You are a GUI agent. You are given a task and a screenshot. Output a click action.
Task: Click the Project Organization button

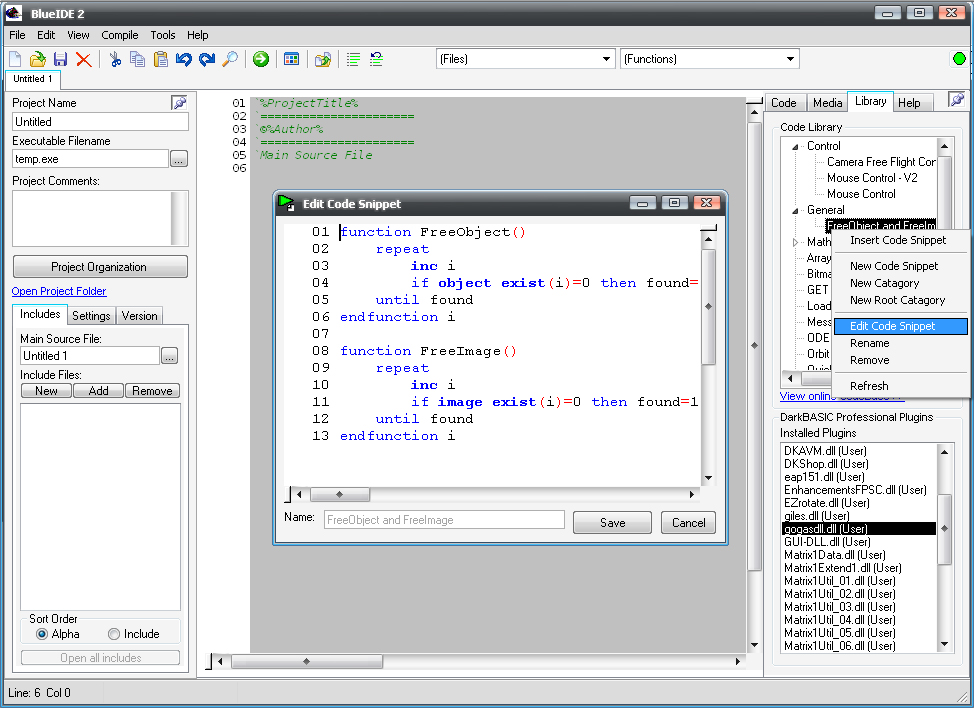coord(99,267)
